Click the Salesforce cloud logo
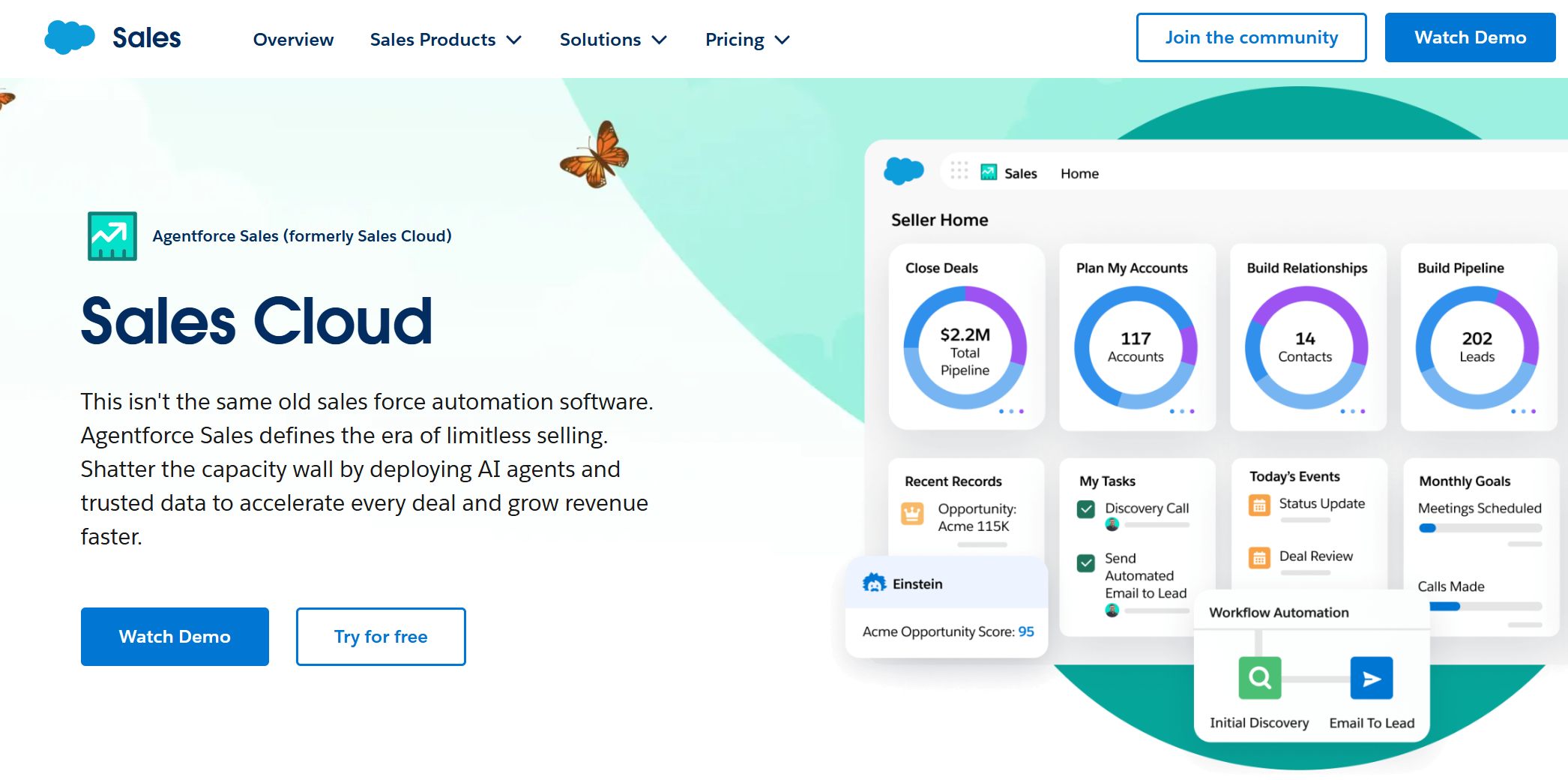1568x780 pixels. click(70, 34)
